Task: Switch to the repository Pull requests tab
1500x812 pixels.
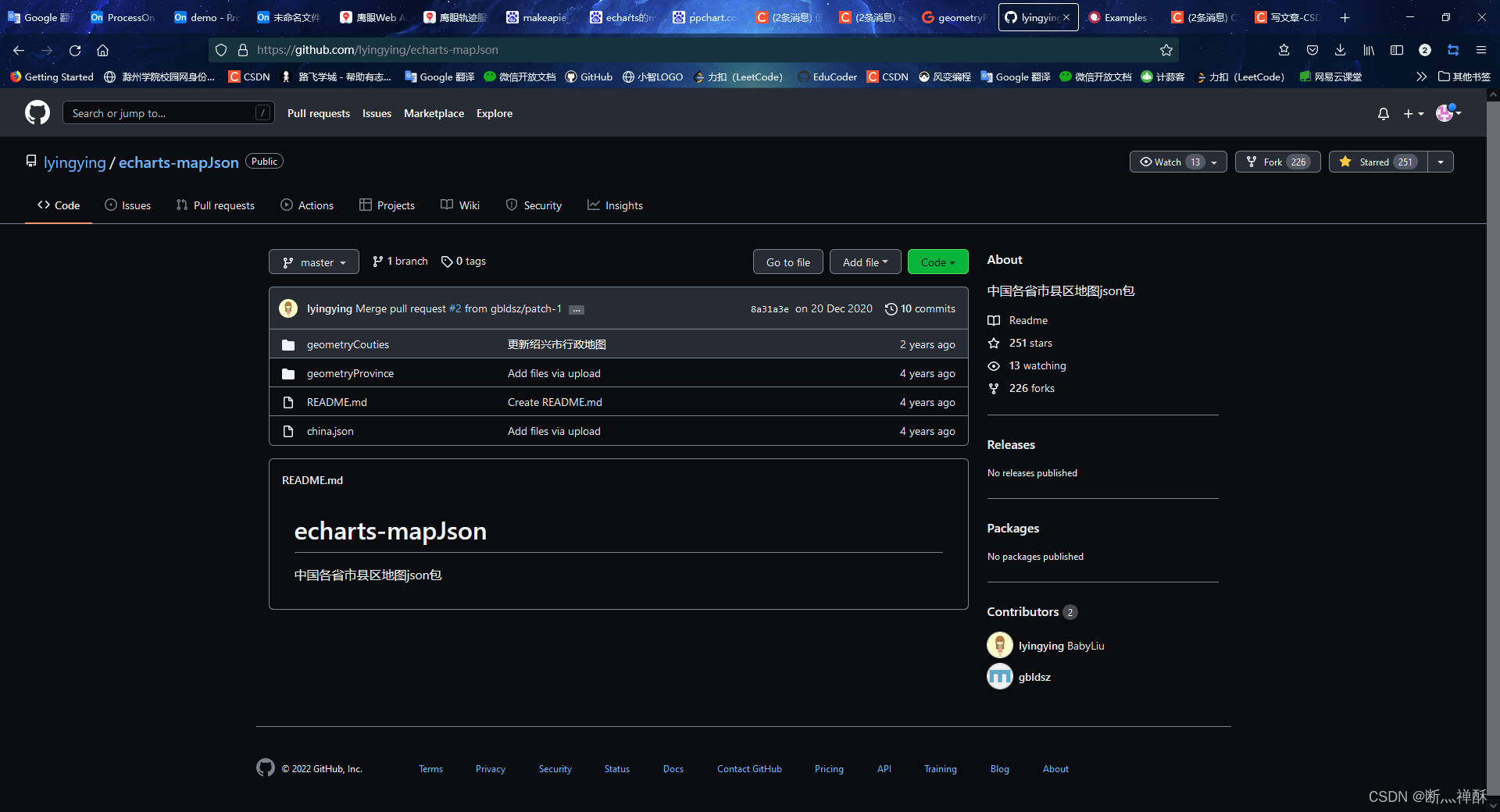Action: pos(216,205)
